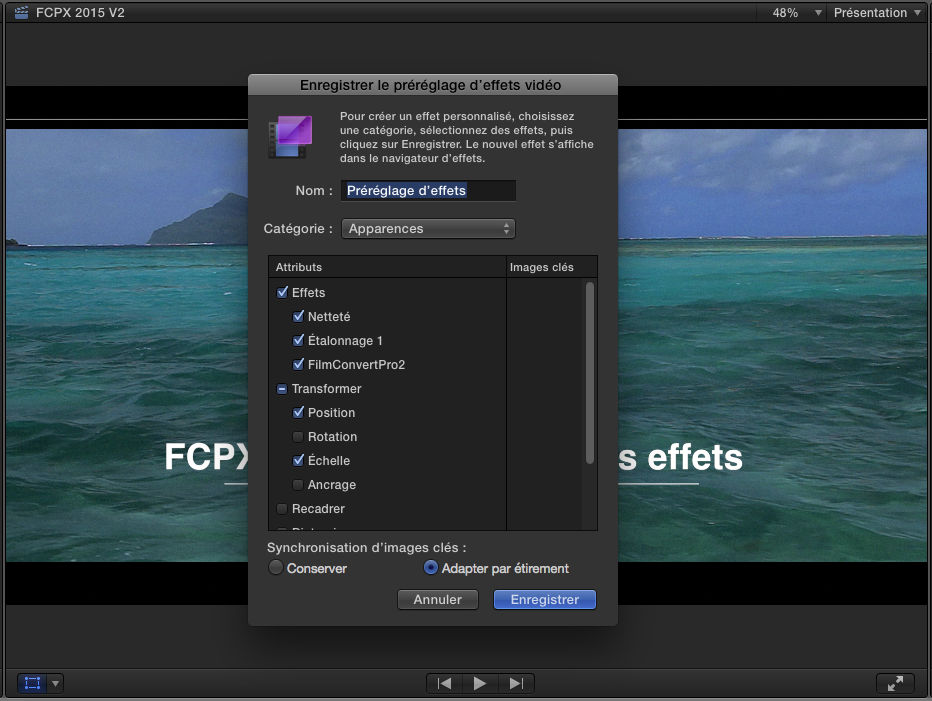Viewport: 932px width, 701px height.
Task: Jump to the next frame
Action: pos(517,683)
